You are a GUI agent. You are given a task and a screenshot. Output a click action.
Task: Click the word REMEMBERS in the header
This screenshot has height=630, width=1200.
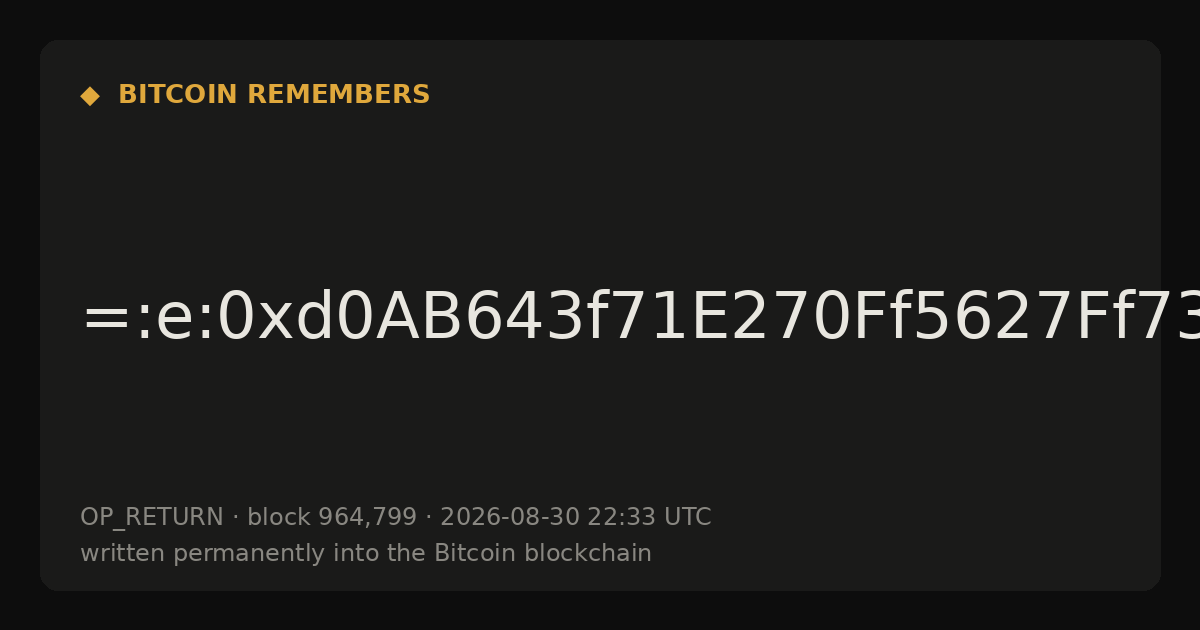point(338,95)
